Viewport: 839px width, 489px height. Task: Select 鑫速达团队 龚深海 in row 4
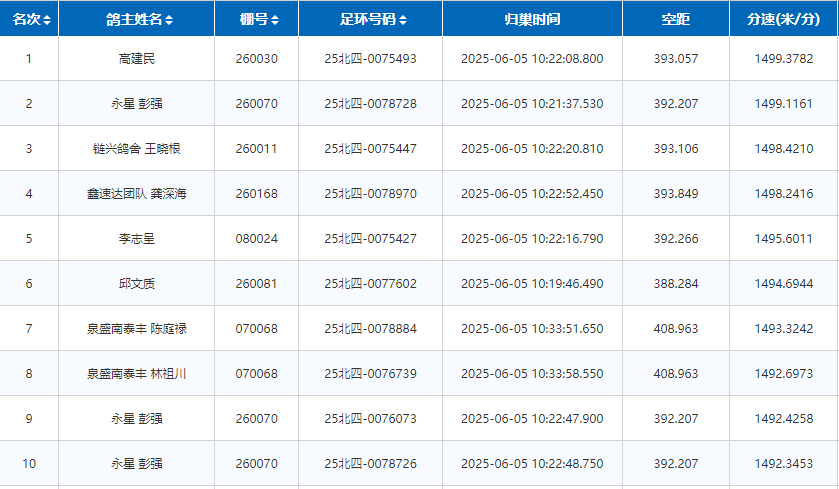[x=136, y=194]
